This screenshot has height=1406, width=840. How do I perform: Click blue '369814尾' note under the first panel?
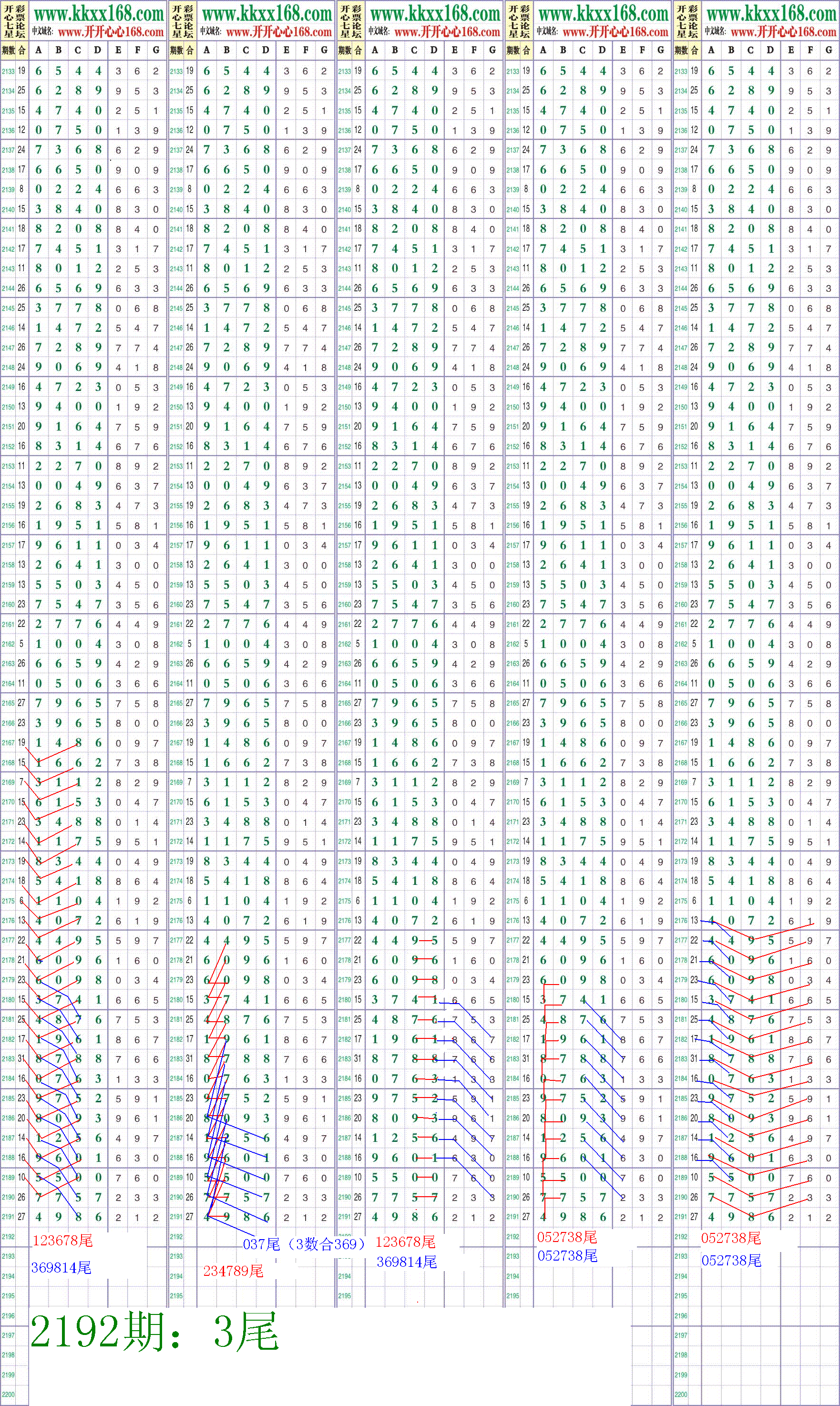61,1267
